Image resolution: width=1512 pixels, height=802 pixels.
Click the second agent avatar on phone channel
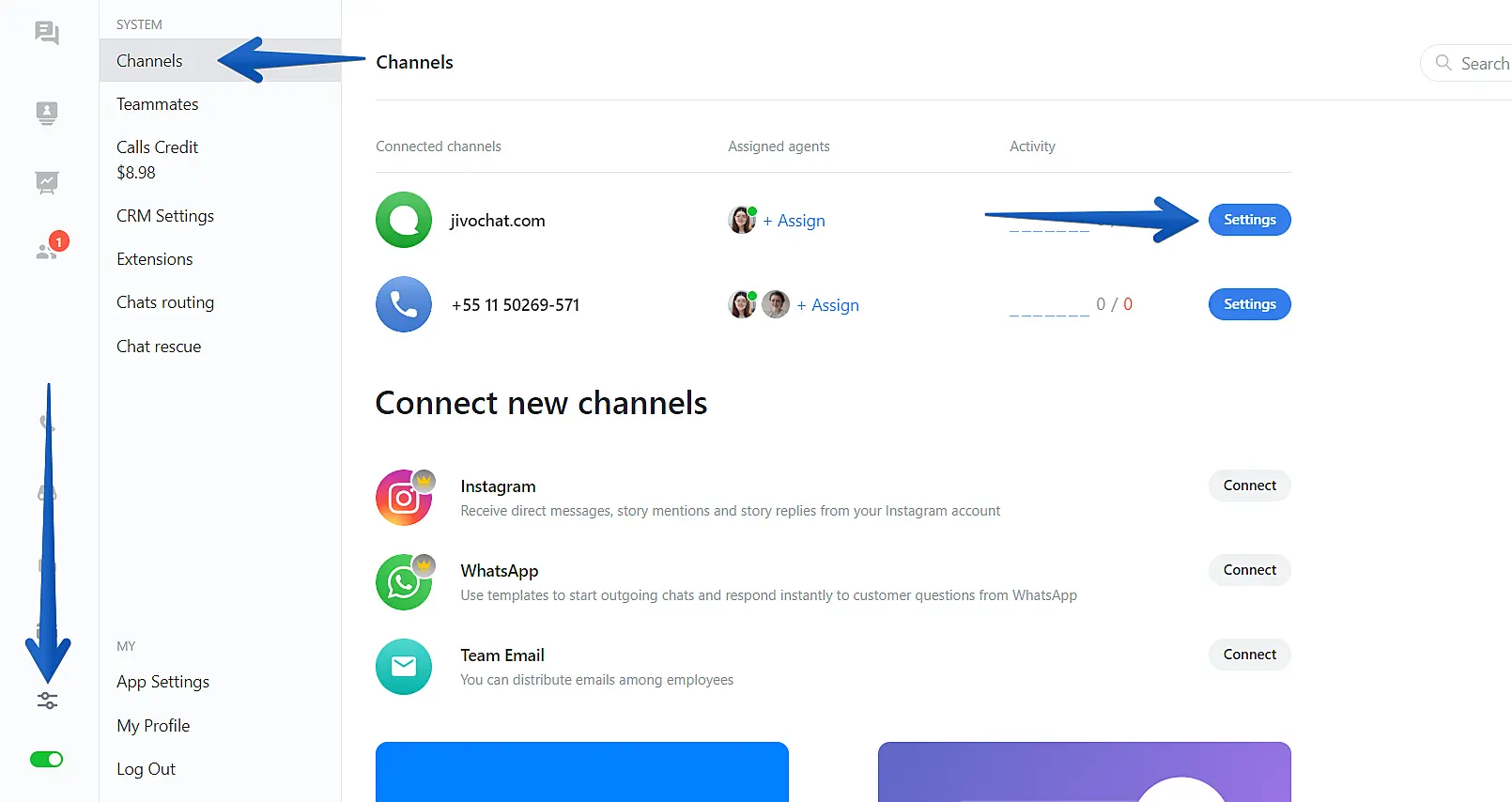coord(776,304)
